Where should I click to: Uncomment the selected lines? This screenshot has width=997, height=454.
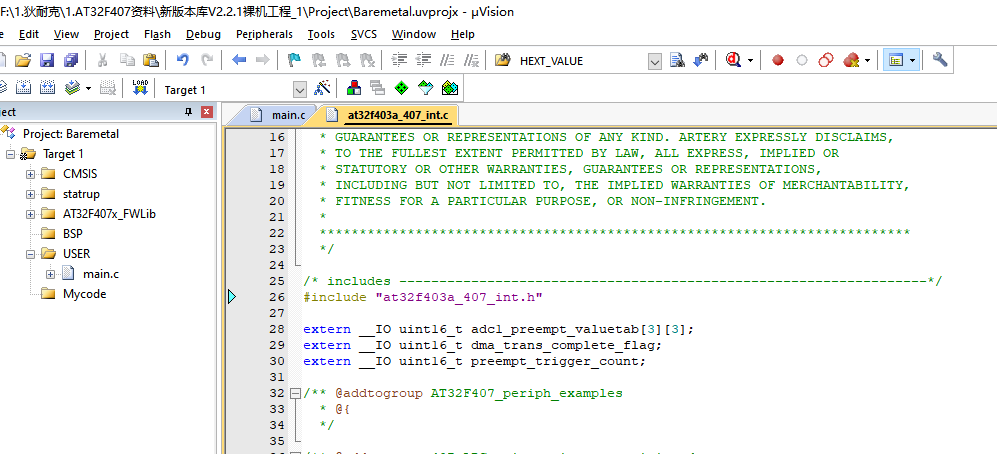471,60
